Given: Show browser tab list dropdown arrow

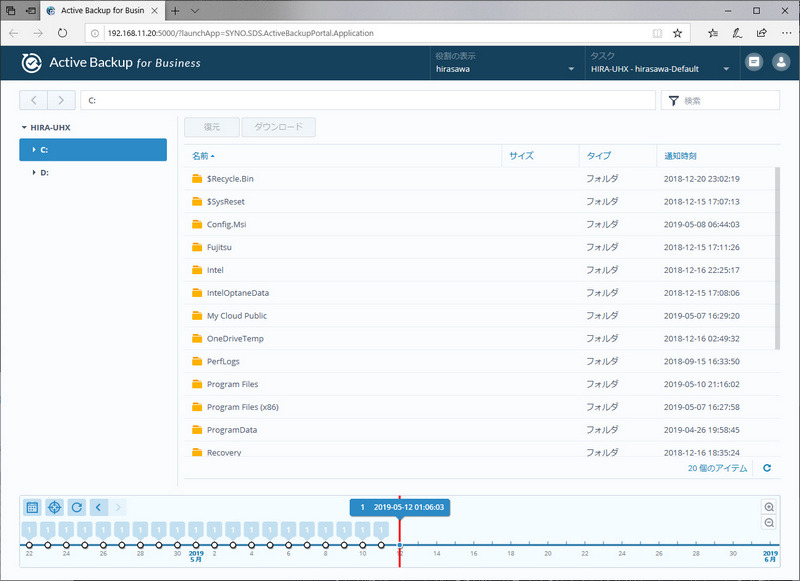Looking at the screenshot, I should (x=195, y=11).
